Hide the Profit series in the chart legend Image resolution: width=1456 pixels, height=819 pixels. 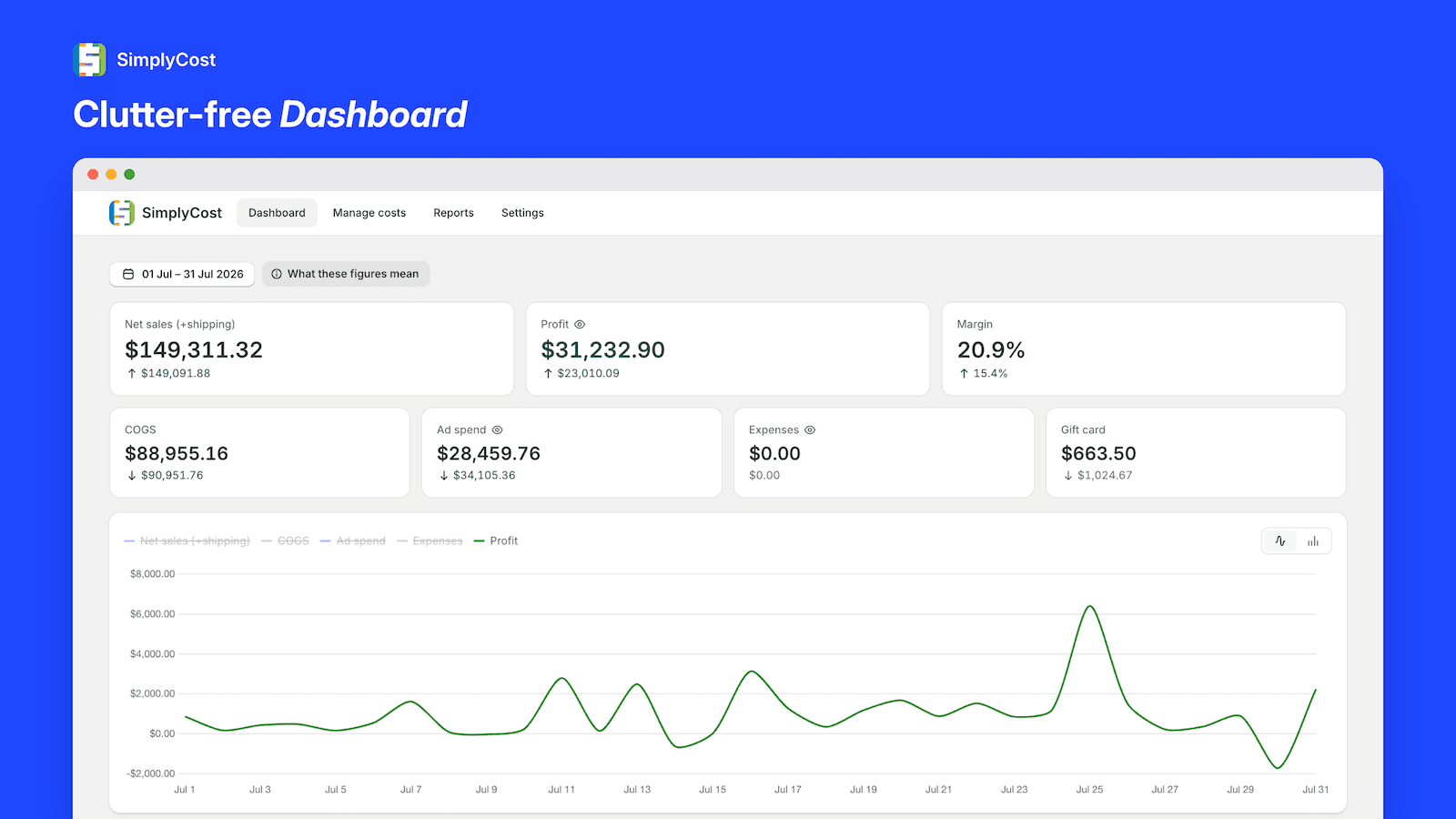click(x=496, y=541)
